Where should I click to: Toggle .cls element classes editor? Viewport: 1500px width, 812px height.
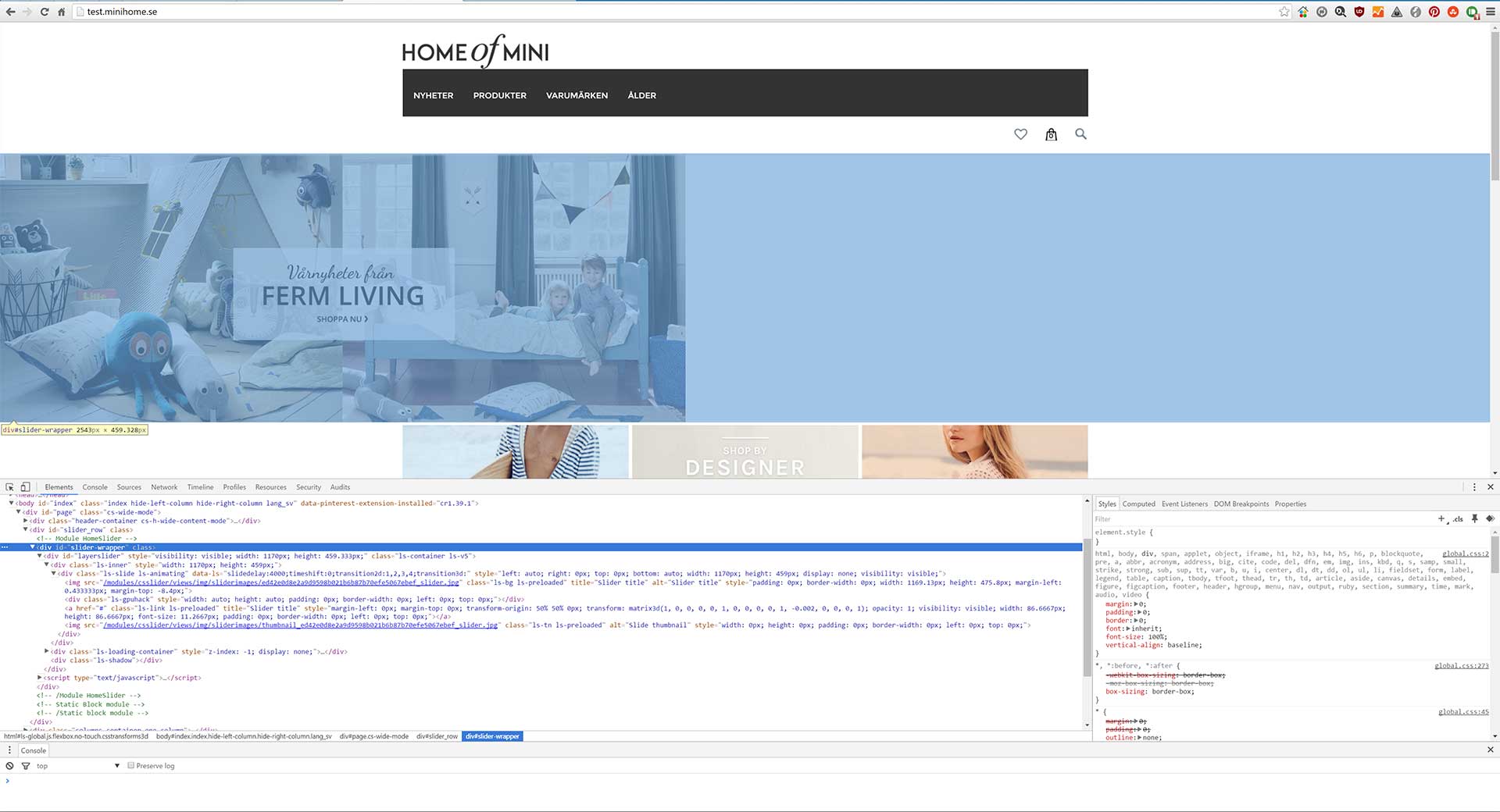(x=1458, y=519)
